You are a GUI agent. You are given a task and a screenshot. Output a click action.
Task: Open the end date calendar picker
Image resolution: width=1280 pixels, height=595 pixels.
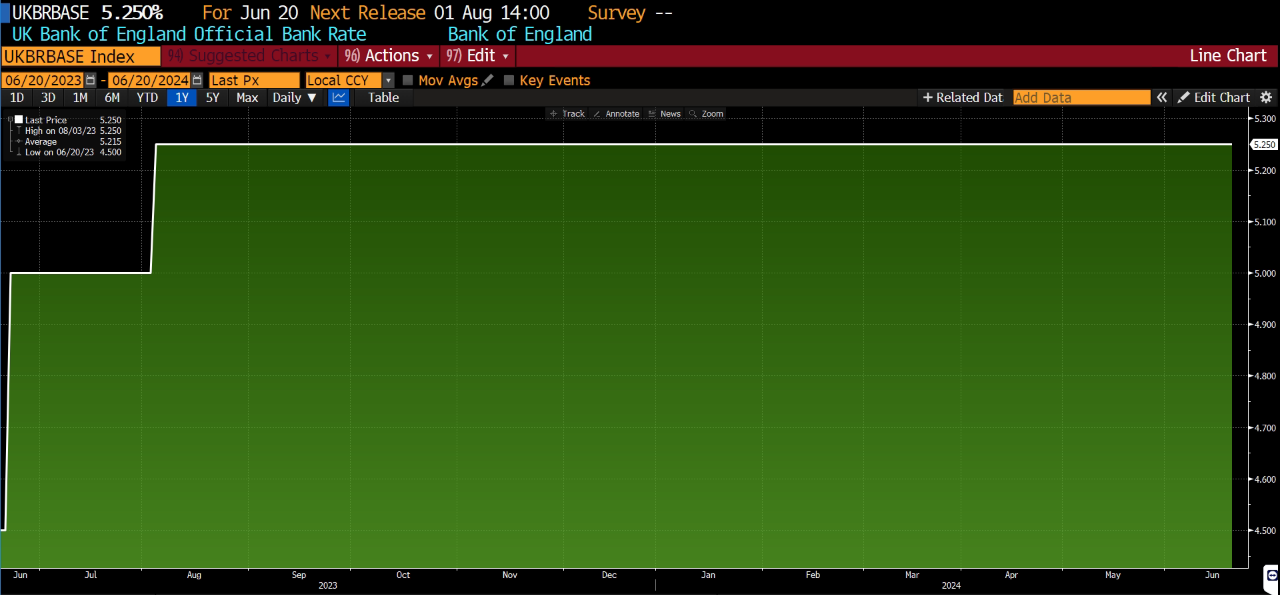click(197, 80)
